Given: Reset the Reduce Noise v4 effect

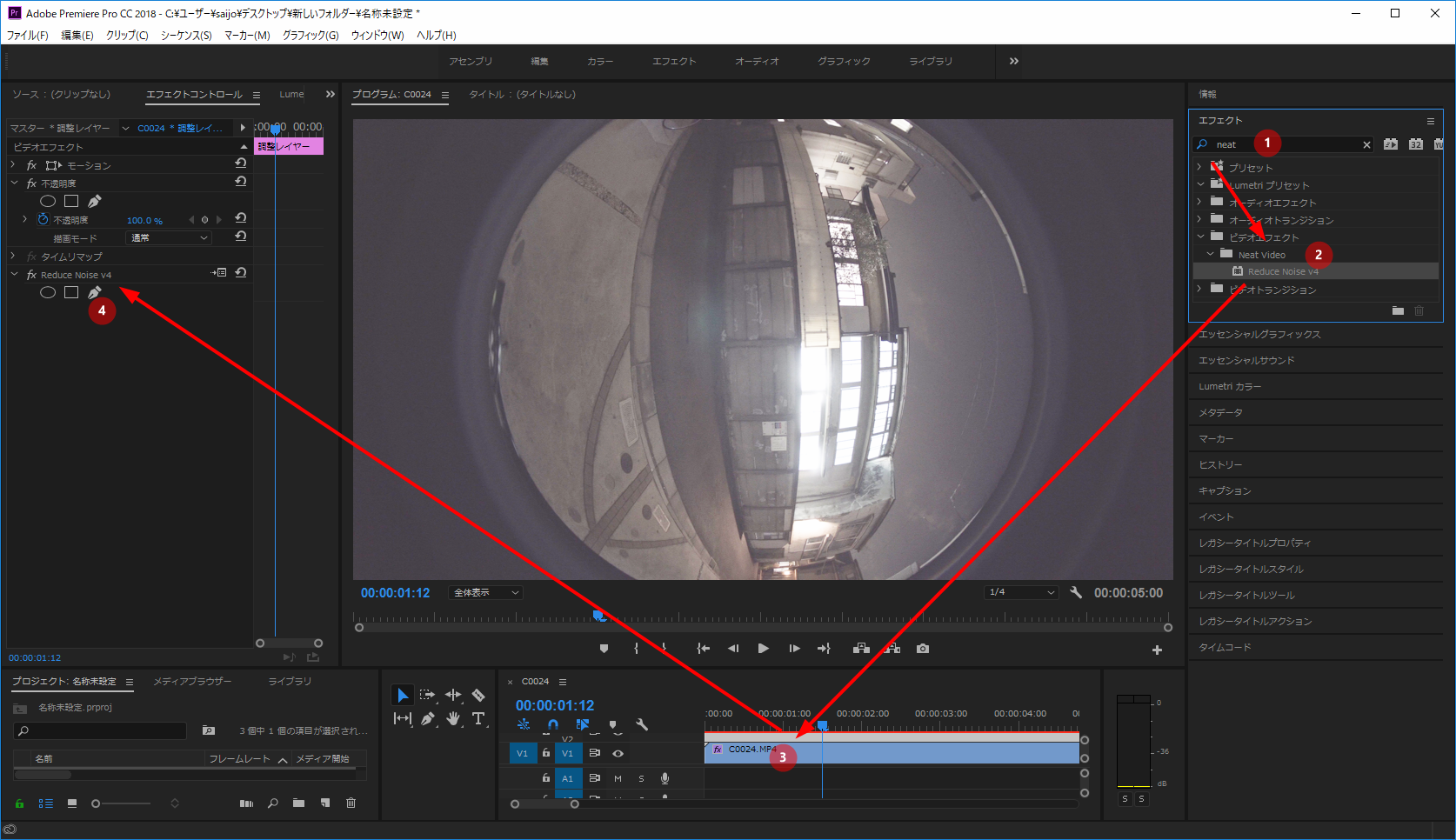Looking at the screenshot, I should tap(241, 273).
